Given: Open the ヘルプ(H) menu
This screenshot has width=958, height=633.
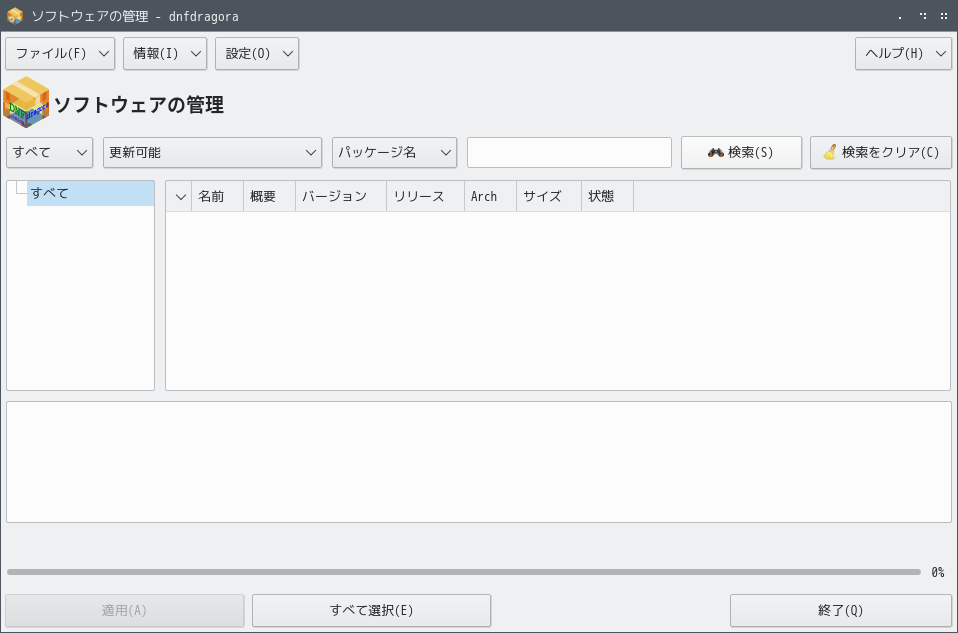Looking at the screenshot, I should pos(903,54).
